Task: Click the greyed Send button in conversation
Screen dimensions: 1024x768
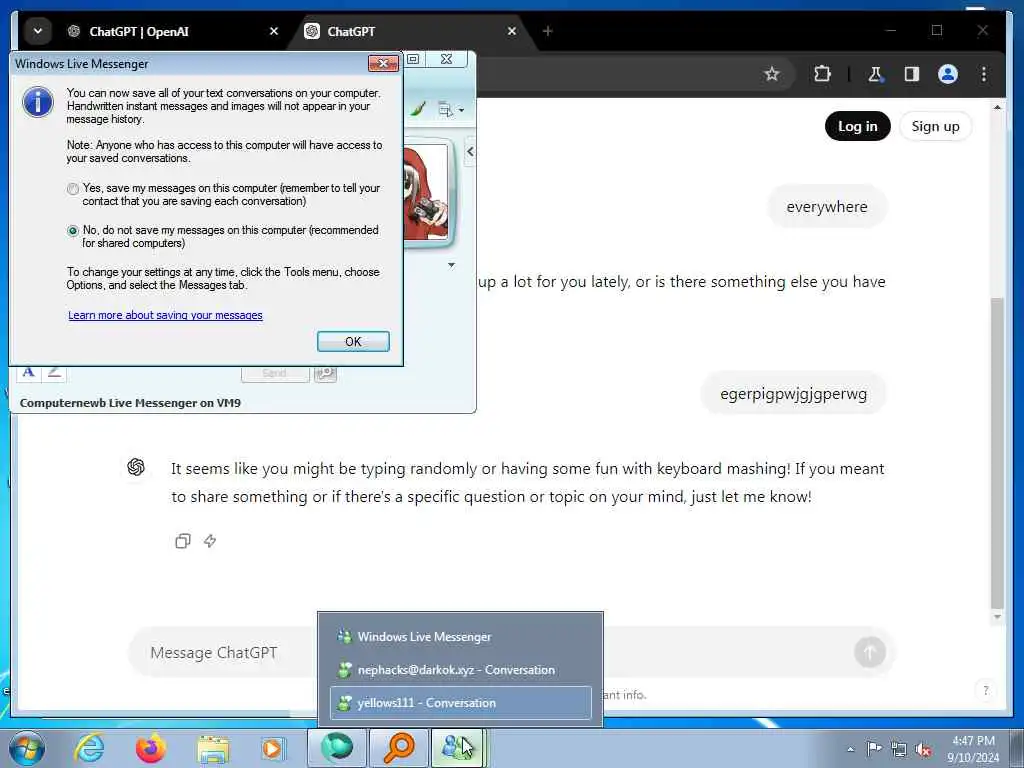Action: (275, 373)
